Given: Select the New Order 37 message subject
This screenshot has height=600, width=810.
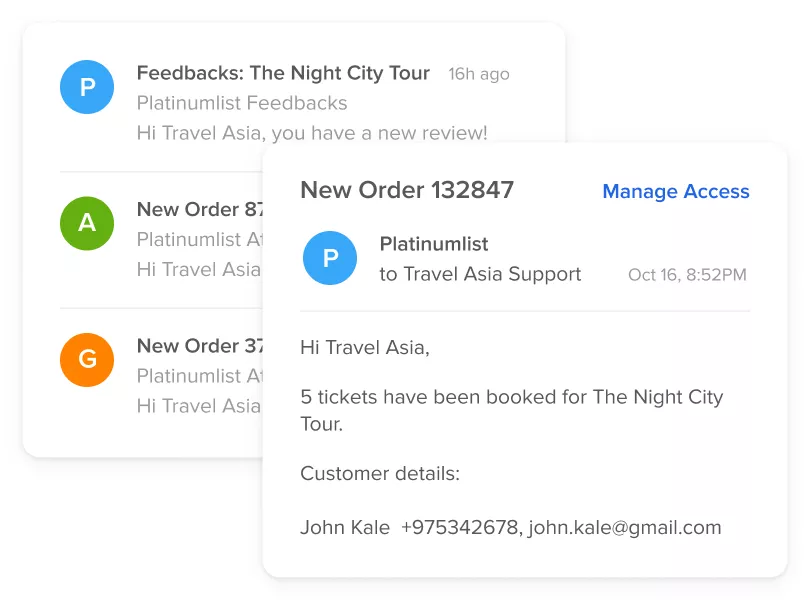Looking at the screenshot, I should [200, 346].
